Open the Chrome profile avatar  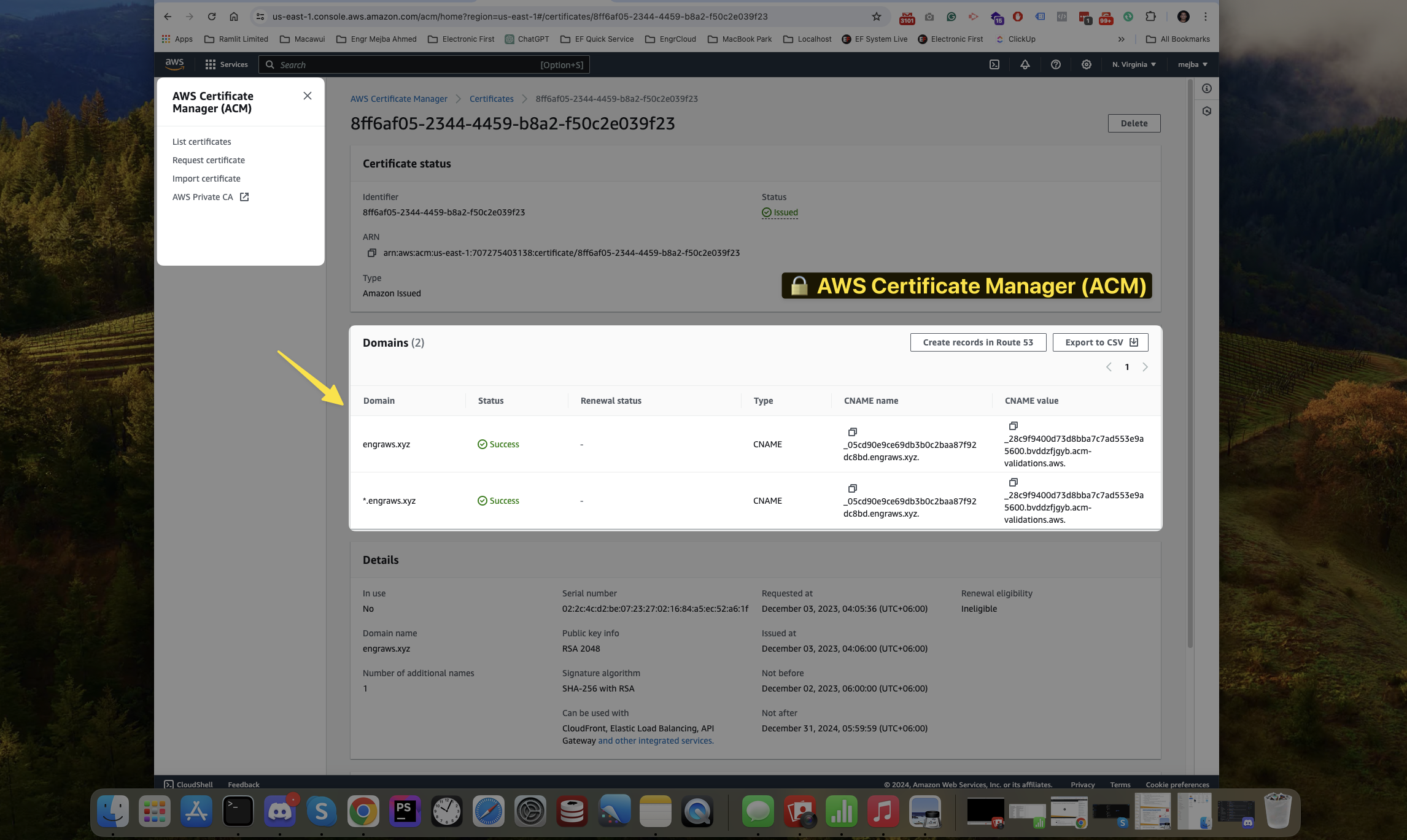[1184, 17]
